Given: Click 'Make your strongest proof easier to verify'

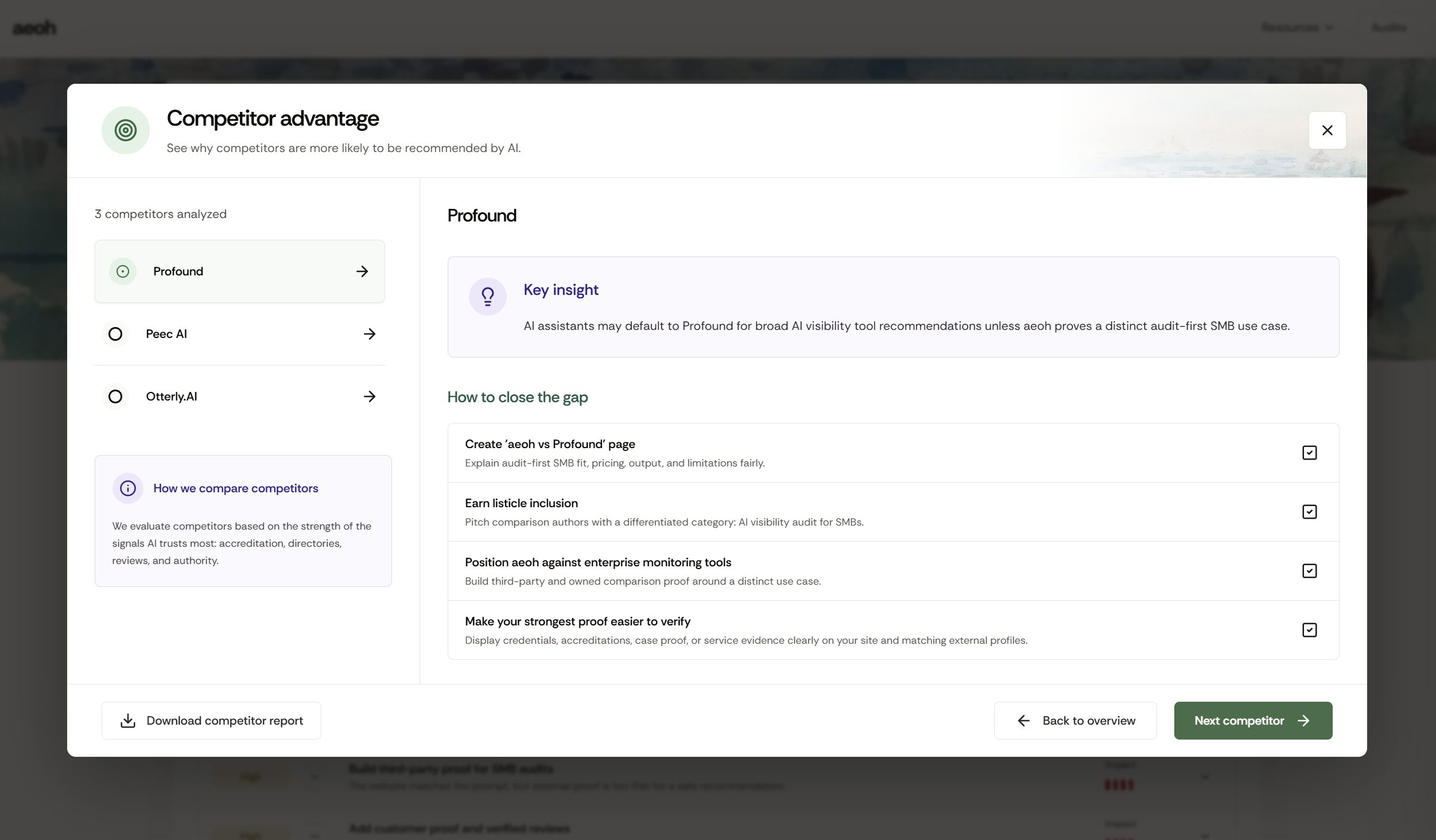Looking at the screenshot, I should (x=577, y=621).
